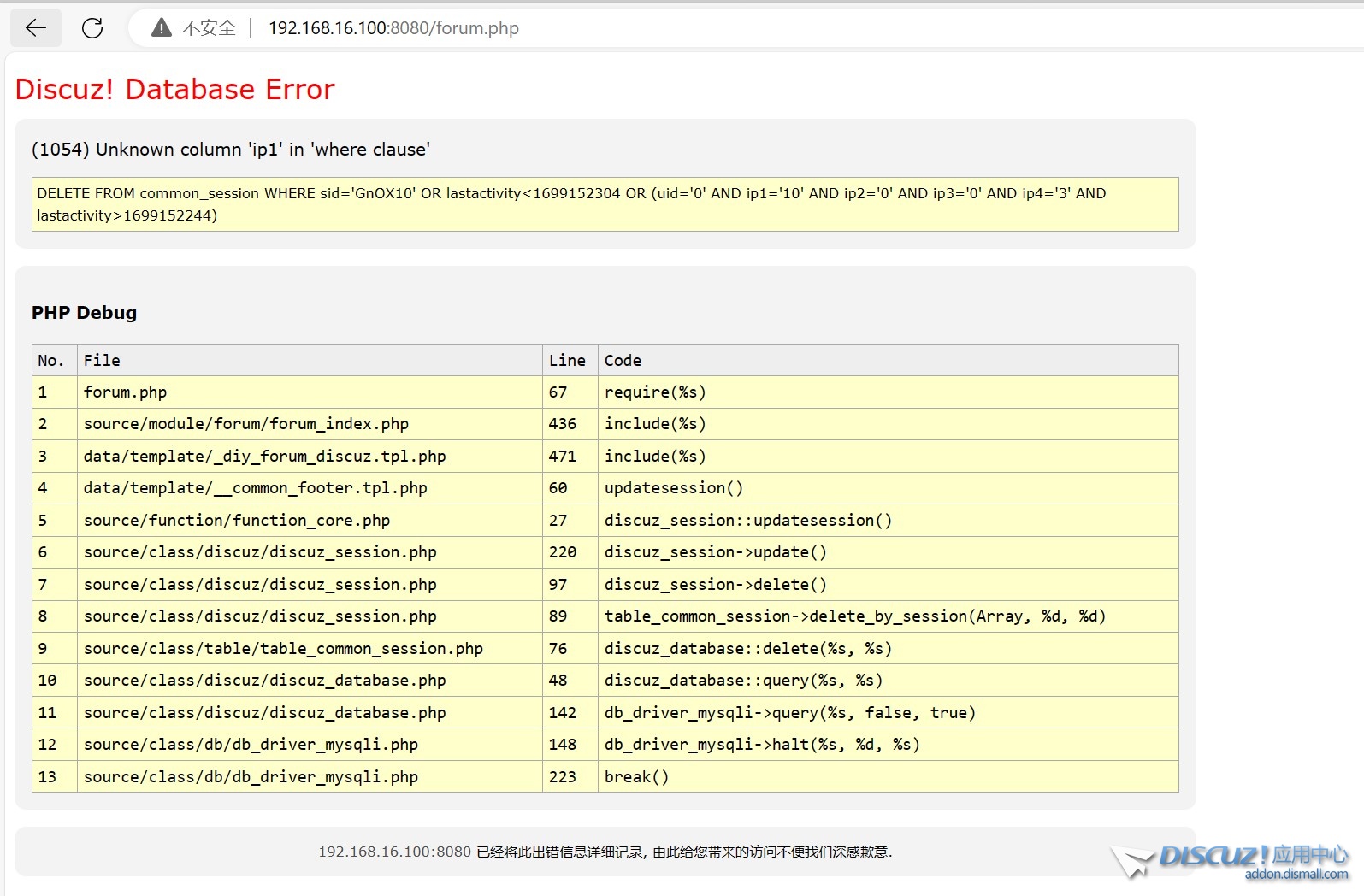
Task: Click the File column header
Action: click(102, 361)
